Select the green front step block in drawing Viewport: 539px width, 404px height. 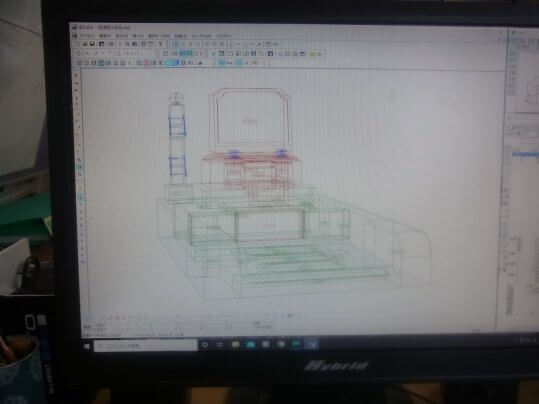pyautogui.click(x=270, y=225)
